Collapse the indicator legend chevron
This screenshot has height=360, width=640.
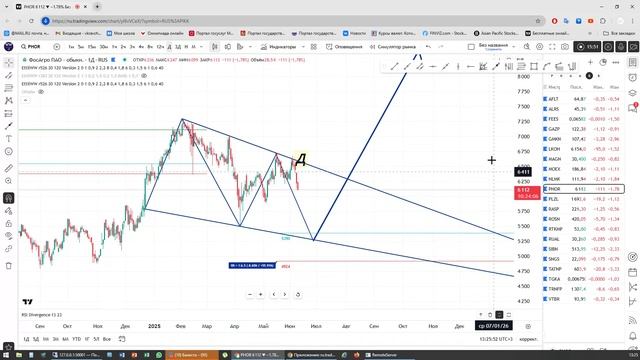click(x=25, y=100)
